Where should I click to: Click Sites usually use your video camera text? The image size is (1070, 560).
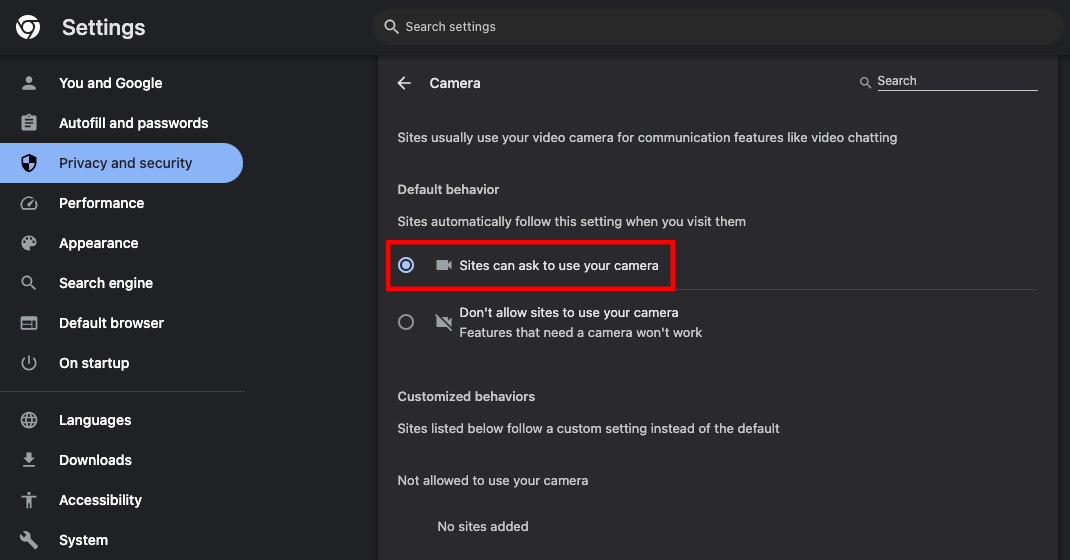point(647,137)
